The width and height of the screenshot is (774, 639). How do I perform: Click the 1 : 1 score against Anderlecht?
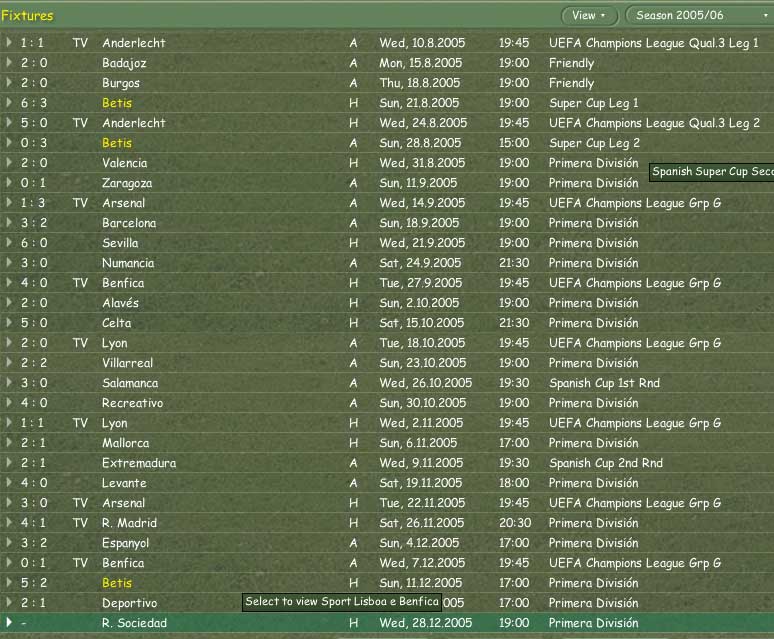tap(32, 43)
